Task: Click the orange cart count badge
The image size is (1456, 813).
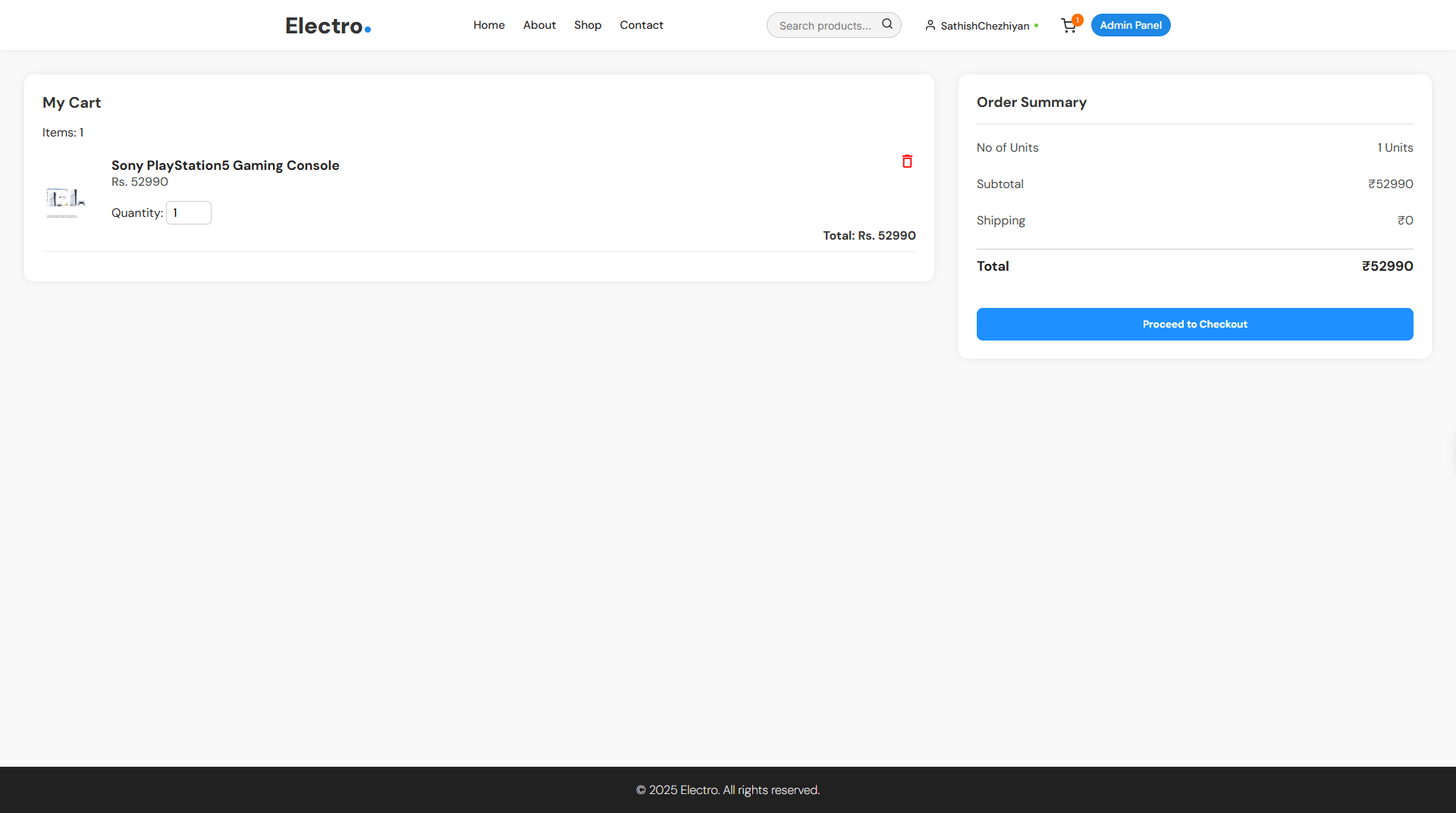Action: click(1078, 20)
